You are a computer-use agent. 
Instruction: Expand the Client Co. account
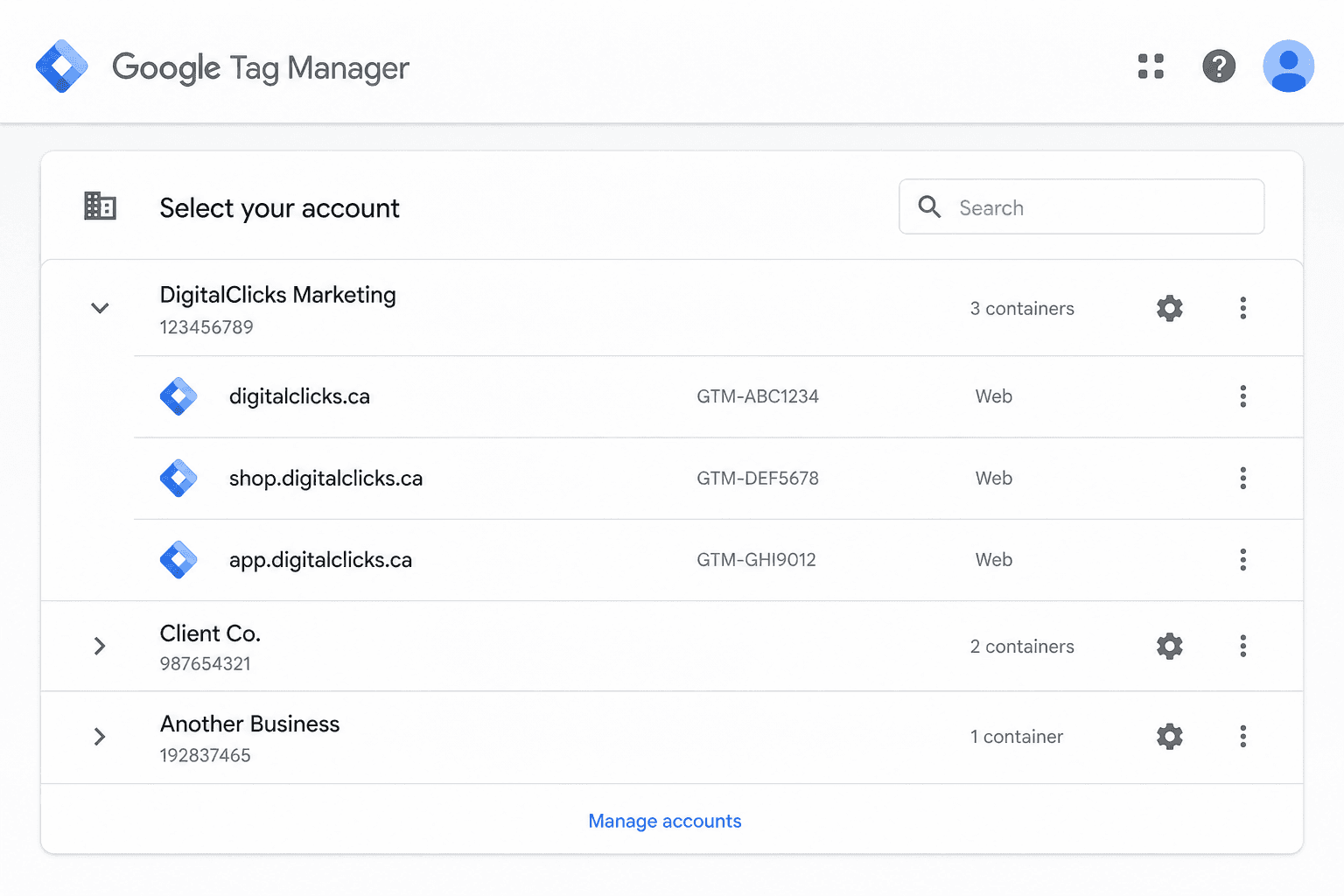100,646
